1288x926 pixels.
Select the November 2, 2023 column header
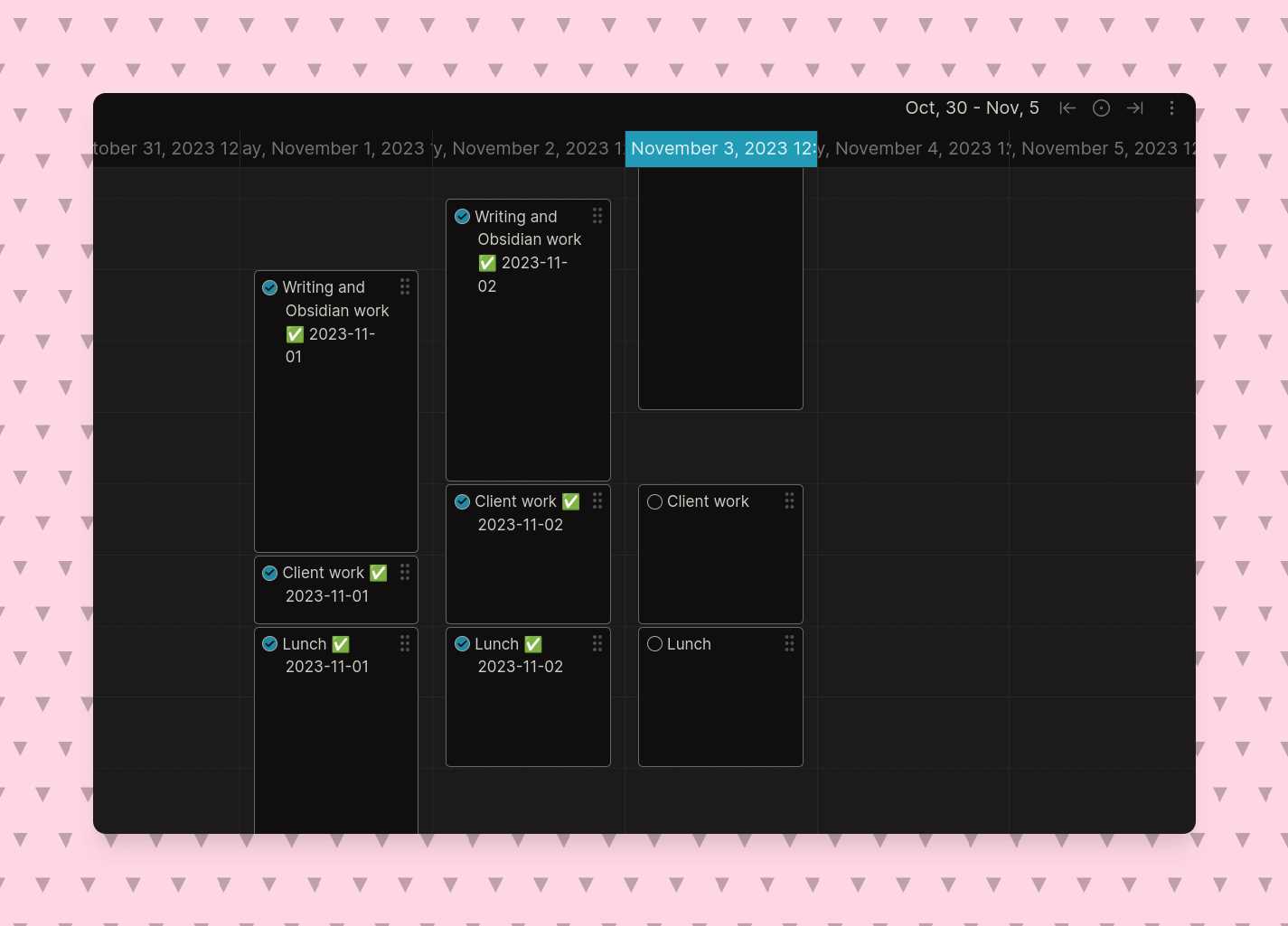click(529, 148)
